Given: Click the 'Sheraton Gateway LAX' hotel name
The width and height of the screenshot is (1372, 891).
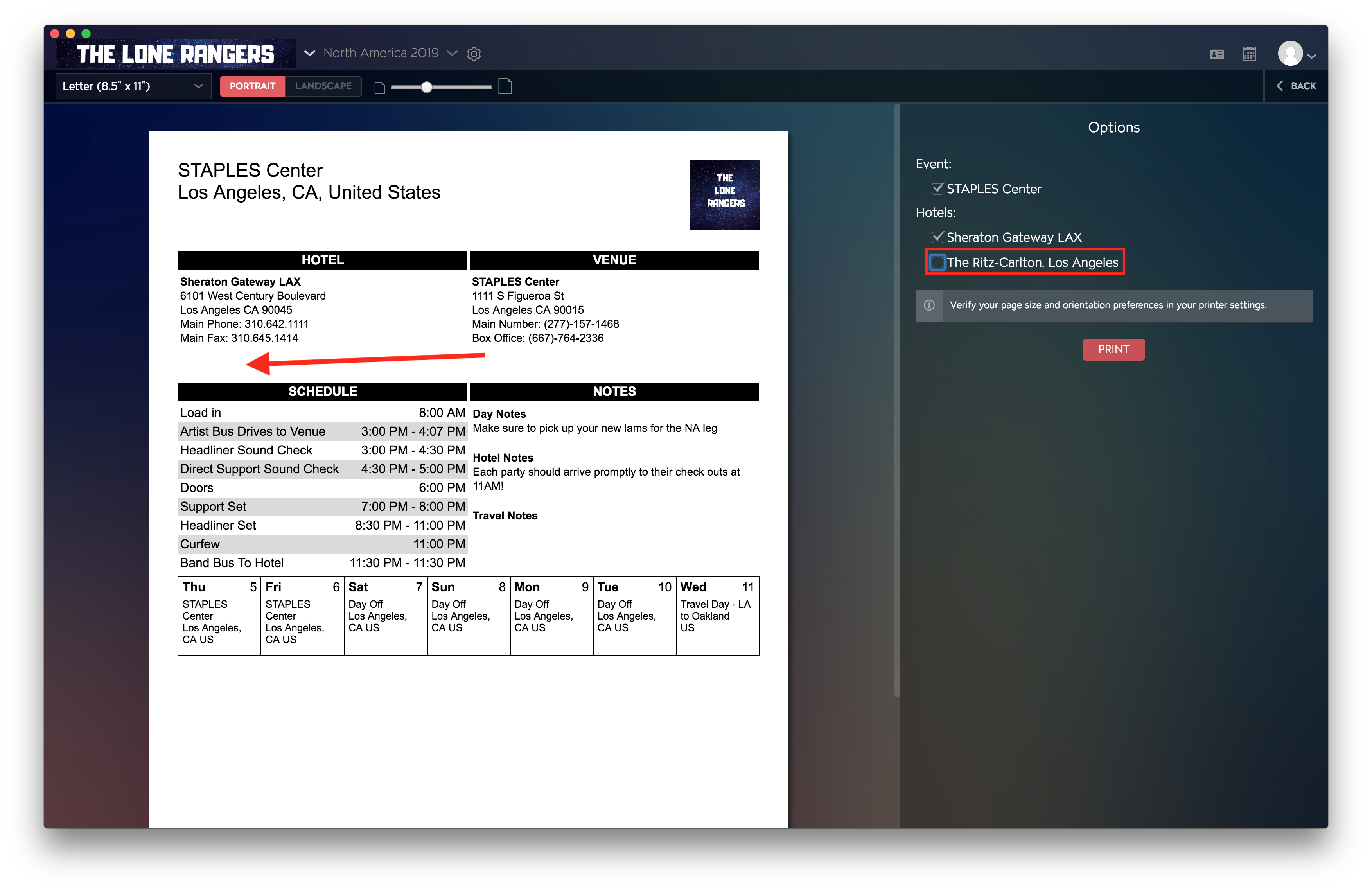Looking at the screenshot, I should click(x=241, y=282).
